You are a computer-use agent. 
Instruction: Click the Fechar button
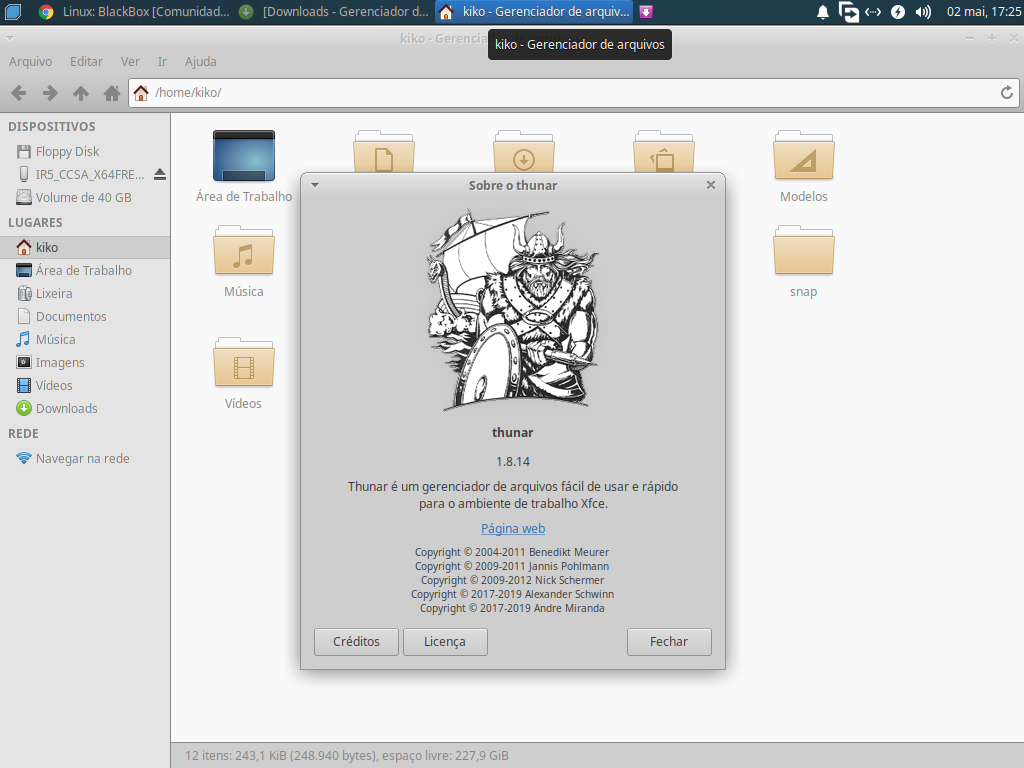pos(669,642)
